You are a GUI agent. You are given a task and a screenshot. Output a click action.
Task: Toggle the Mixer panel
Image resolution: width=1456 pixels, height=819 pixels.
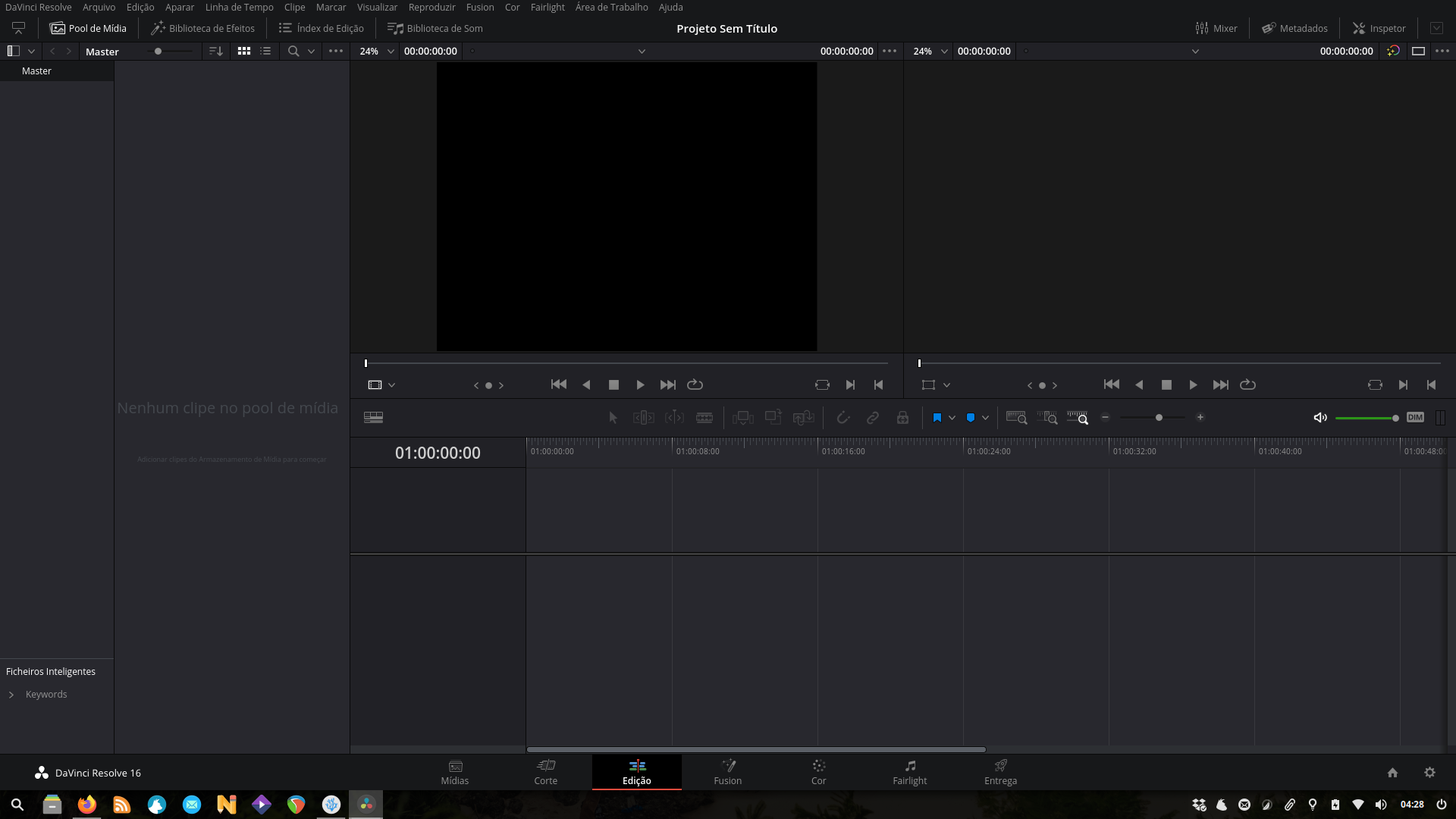pos(1216,28)
